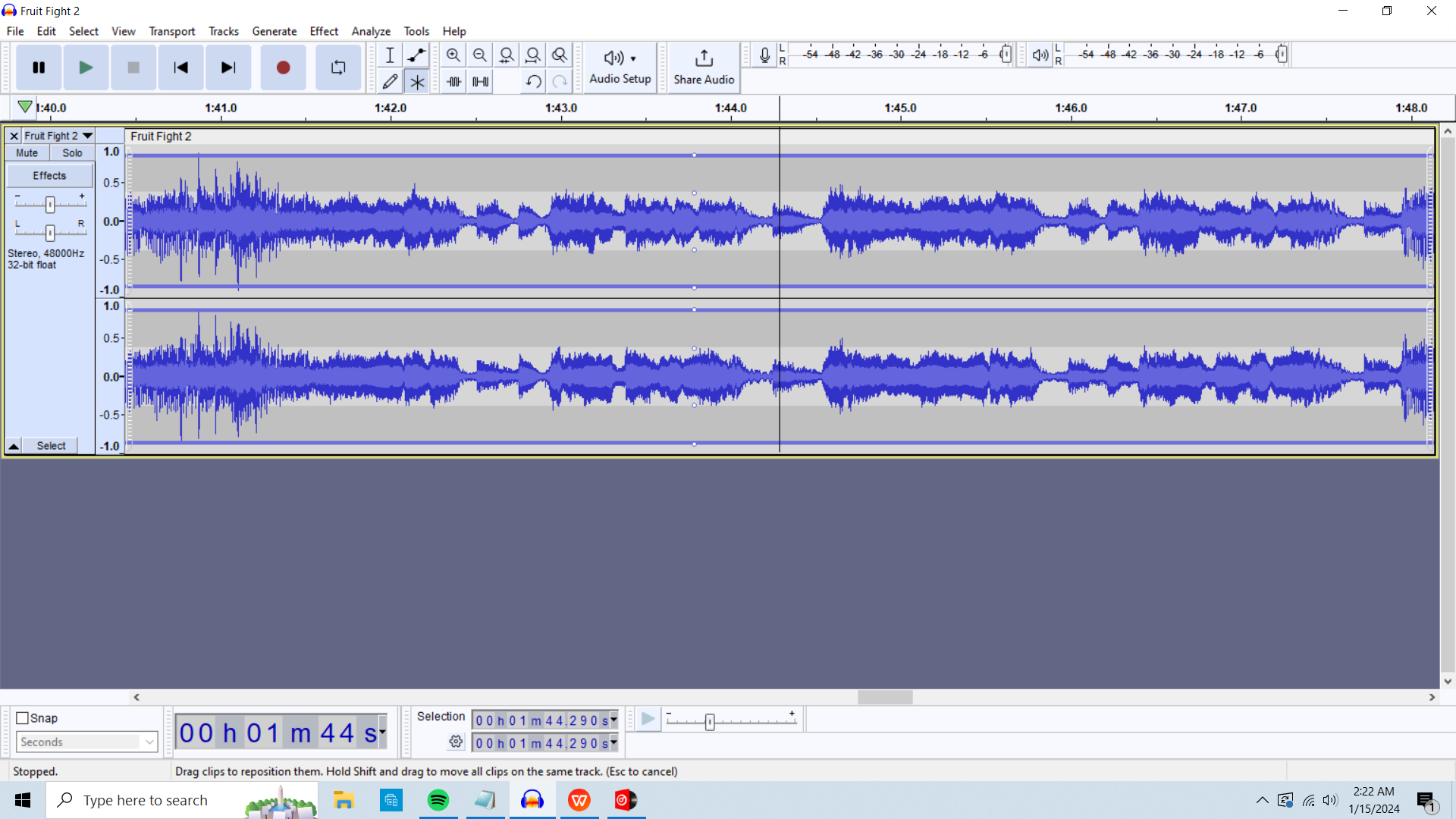This screenshot has height=819, width=1456.
Task: Open the Share Audio panel
Action: pyautogui.click(x=704, y=67)
